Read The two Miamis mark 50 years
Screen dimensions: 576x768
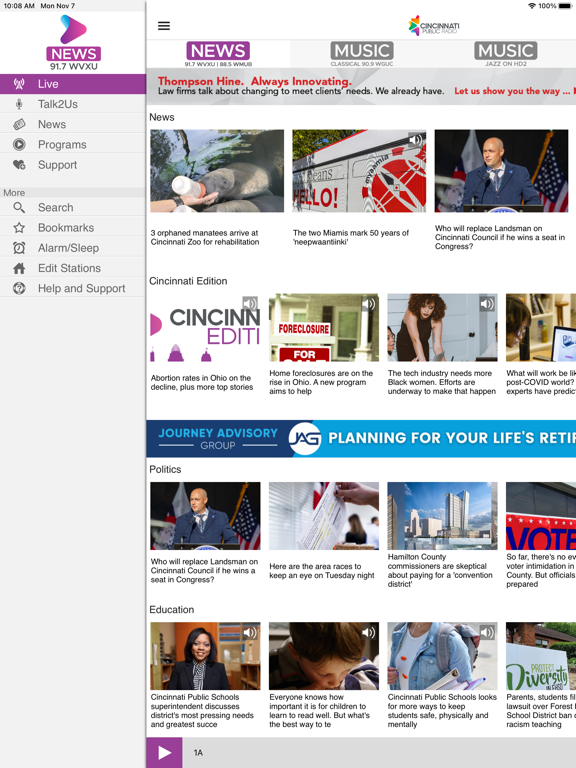pyautogui.click(x=351, y=238)
